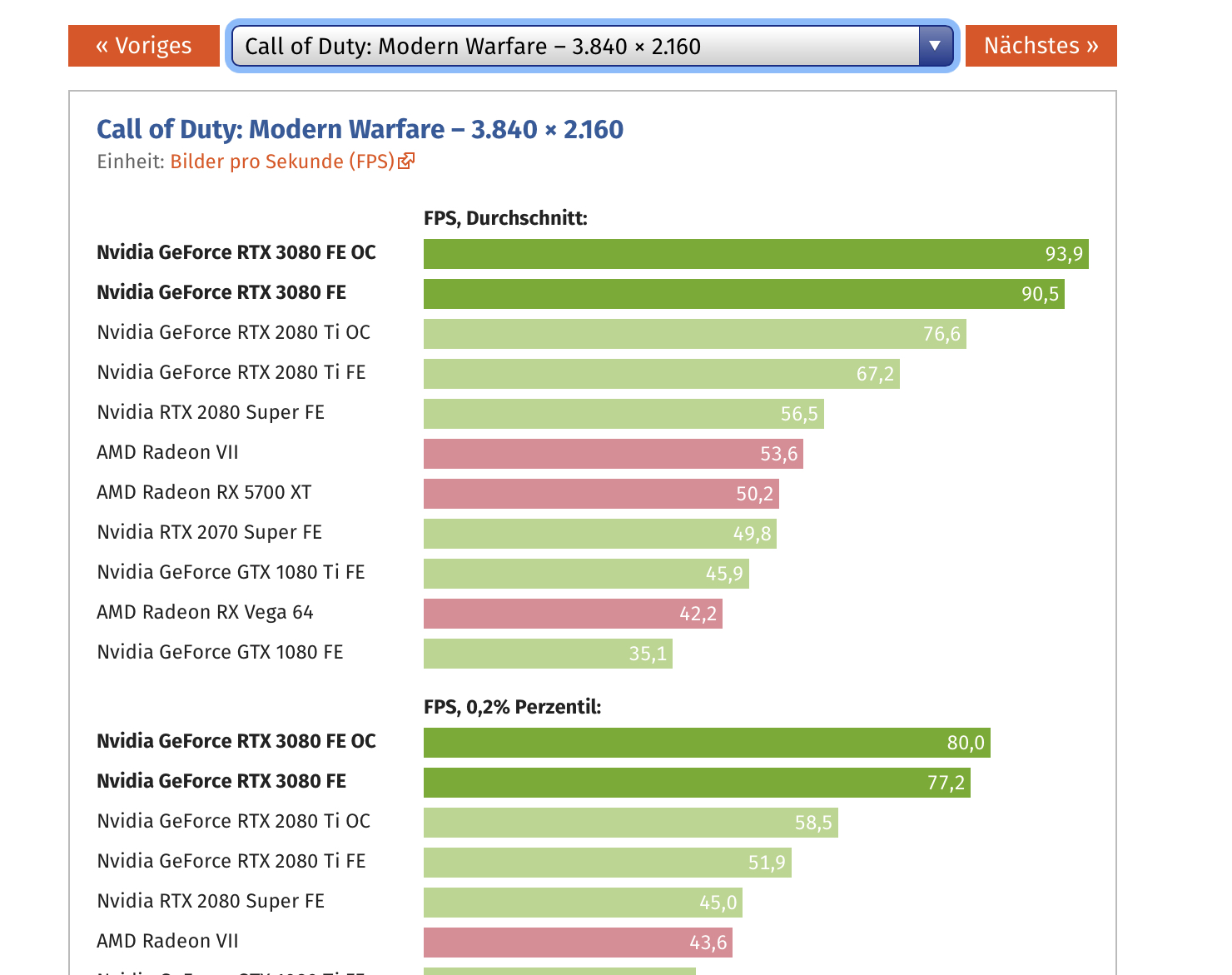Open the benchmark selection dropdown
This screenshot has height=975, width=1232.
pyautogui.click(x=592, y=46)
